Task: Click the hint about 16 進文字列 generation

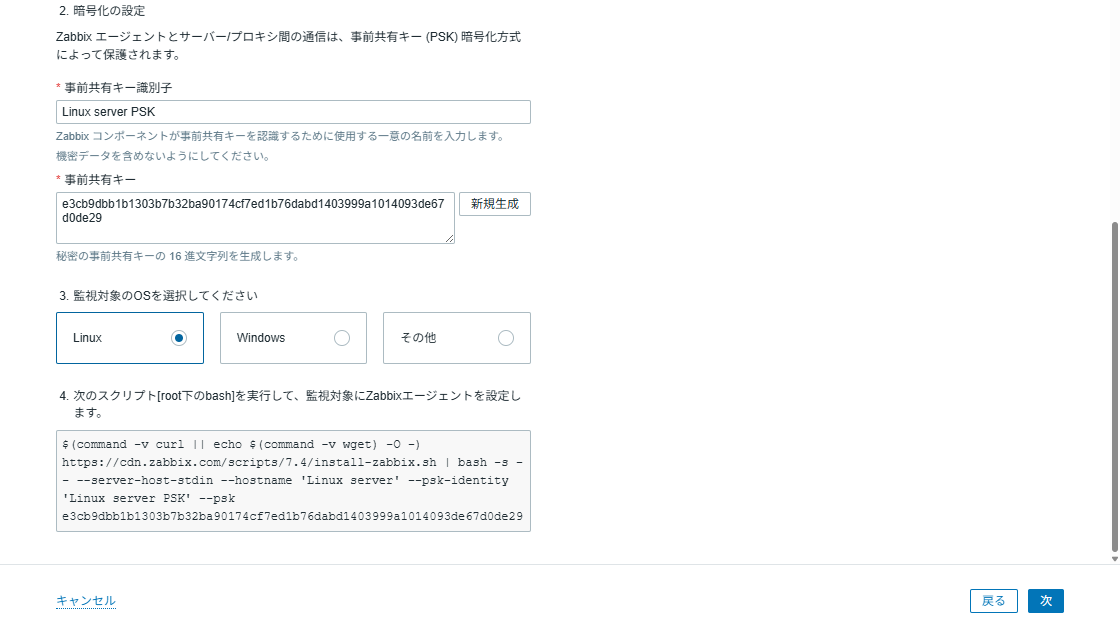Action: point(178,256)
